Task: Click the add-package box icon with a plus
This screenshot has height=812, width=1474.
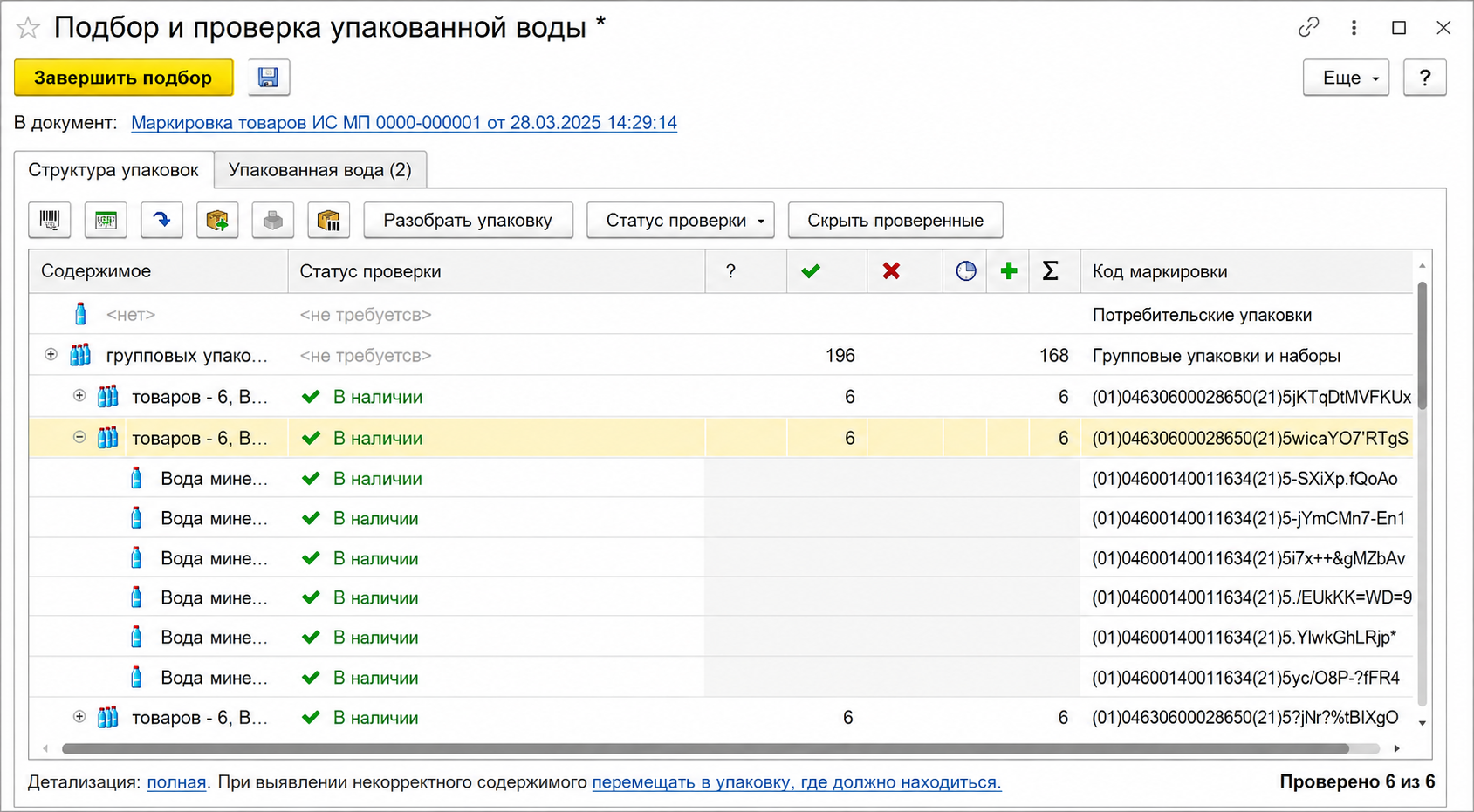Action: tap(217, 221)
